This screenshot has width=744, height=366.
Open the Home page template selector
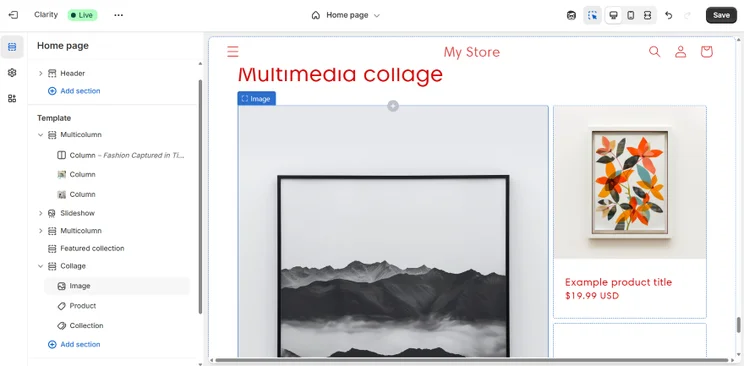click(346, 15)
